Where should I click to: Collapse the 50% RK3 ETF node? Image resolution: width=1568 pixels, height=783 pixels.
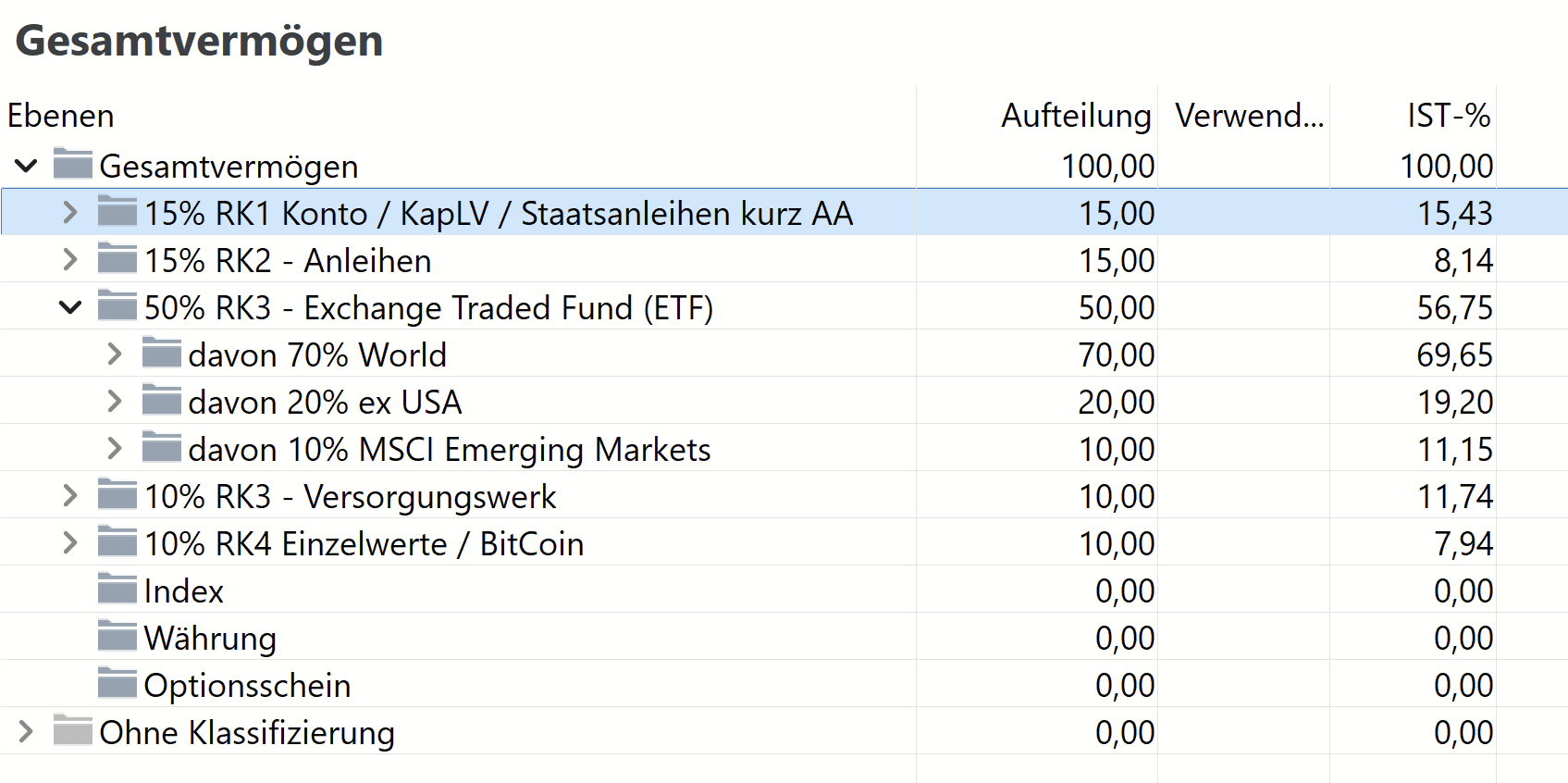click(x=70, y=307)
